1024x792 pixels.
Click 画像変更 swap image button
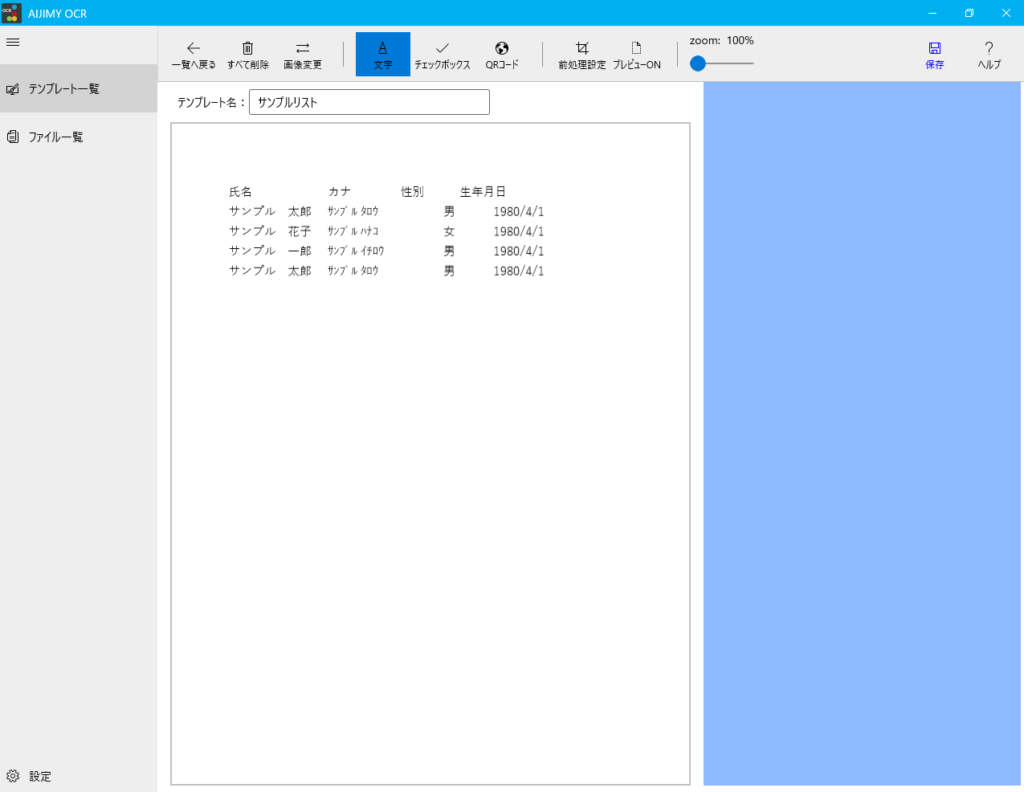click(x=302, y=55)
